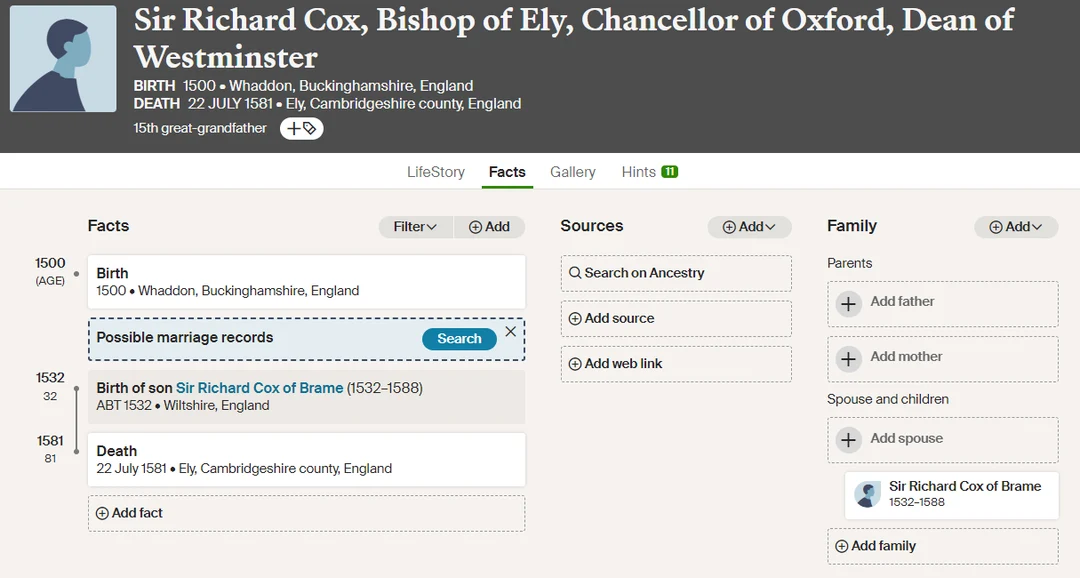Viewport: 1080px width, 578px height.
Task: Click the magnifying glass in Search on Ancestry
Action: [575, 272]
